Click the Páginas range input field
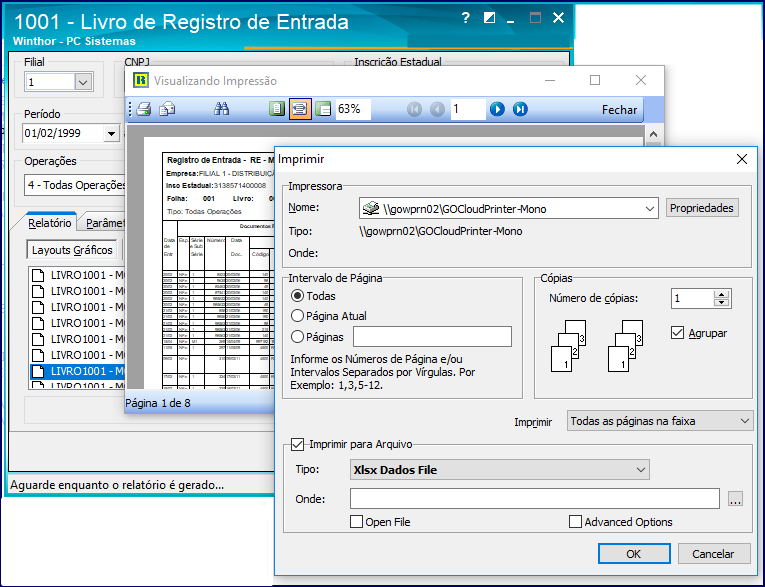This screenshot has height=587, width=765. pyautogui.click(x=432, y=337)
